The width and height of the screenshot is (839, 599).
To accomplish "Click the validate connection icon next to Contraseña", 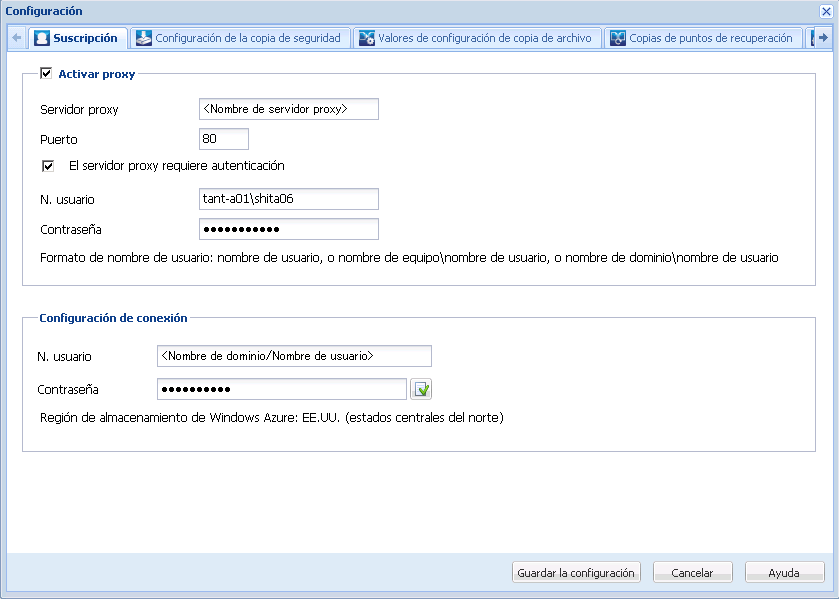I will tap(421, 389).
